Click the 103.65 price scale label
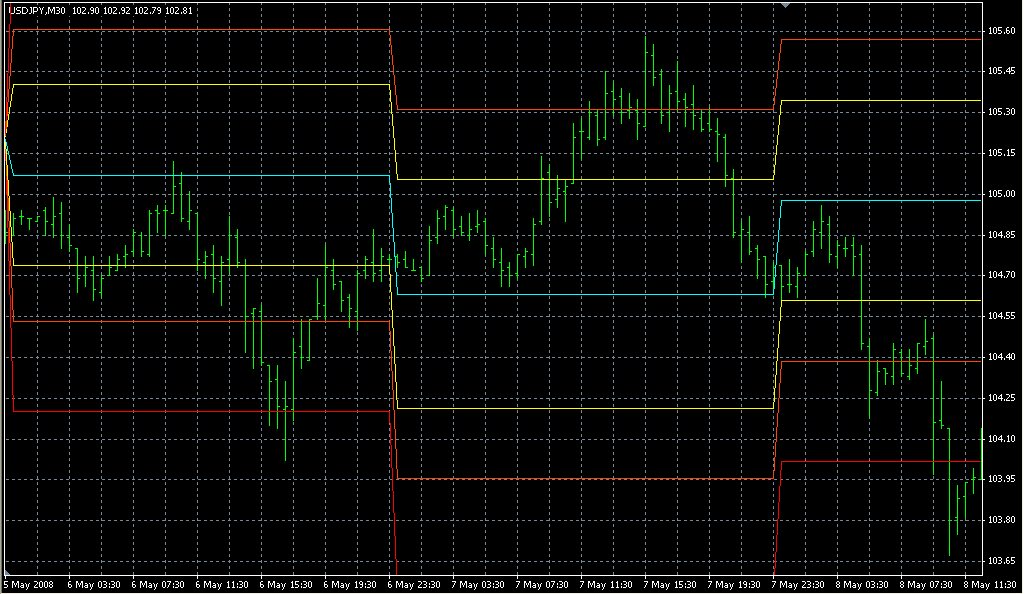 pos(1002,561)
